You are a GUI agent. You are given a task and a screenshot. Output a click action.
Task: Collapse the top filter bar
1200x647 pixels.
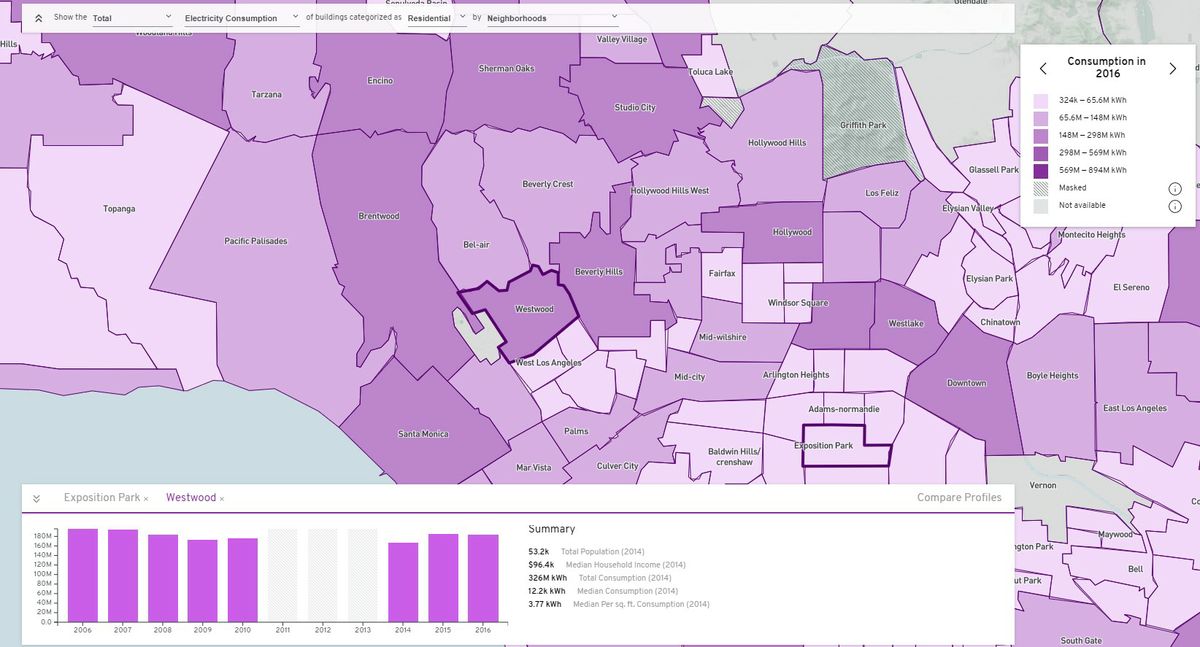[x=36, y=17]
